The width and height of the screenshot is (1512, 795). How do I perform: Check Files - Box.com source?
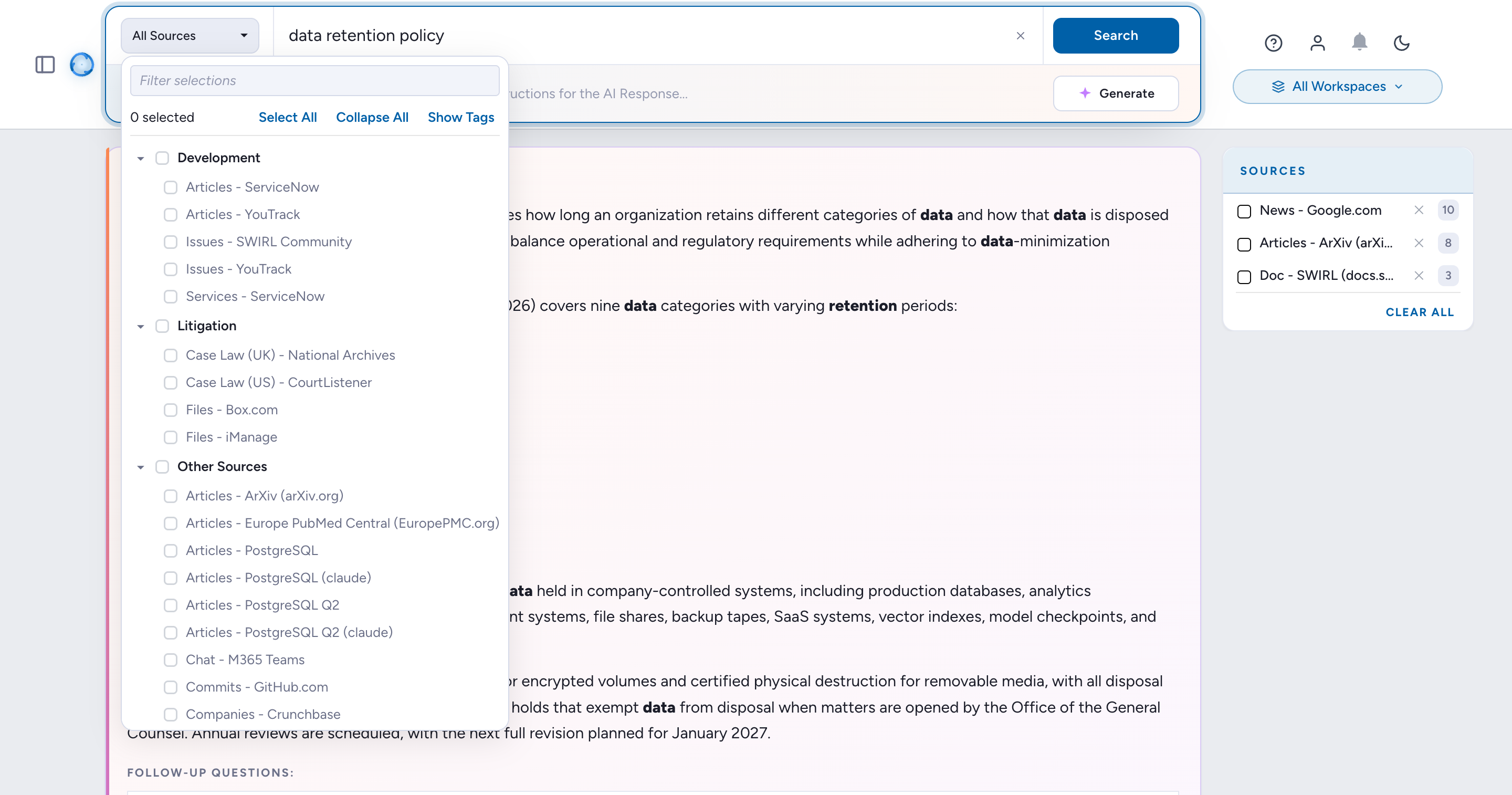pyautogui.click(x=170, y=411)
